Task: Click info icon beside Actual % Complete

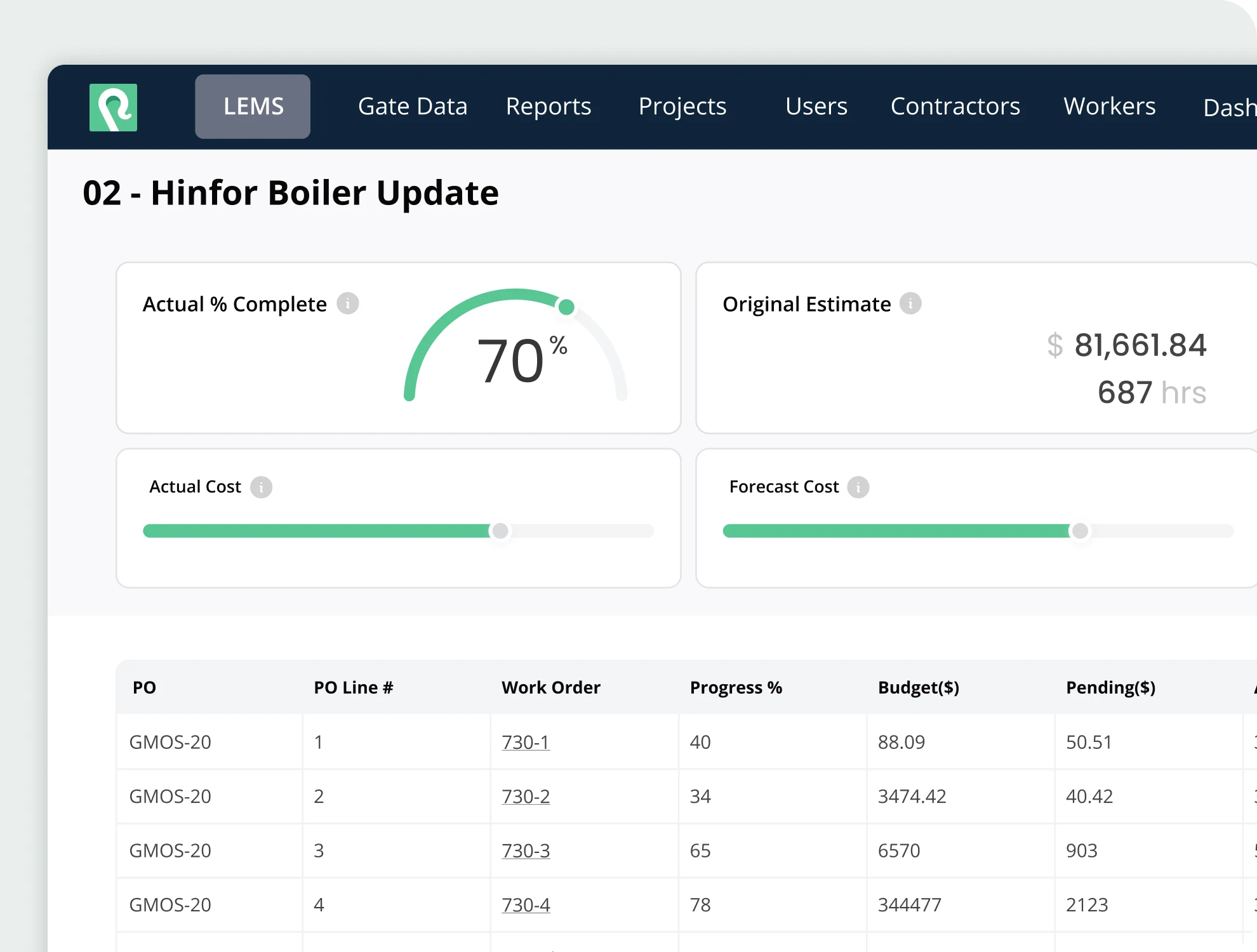Action: [x=347, y=303]
